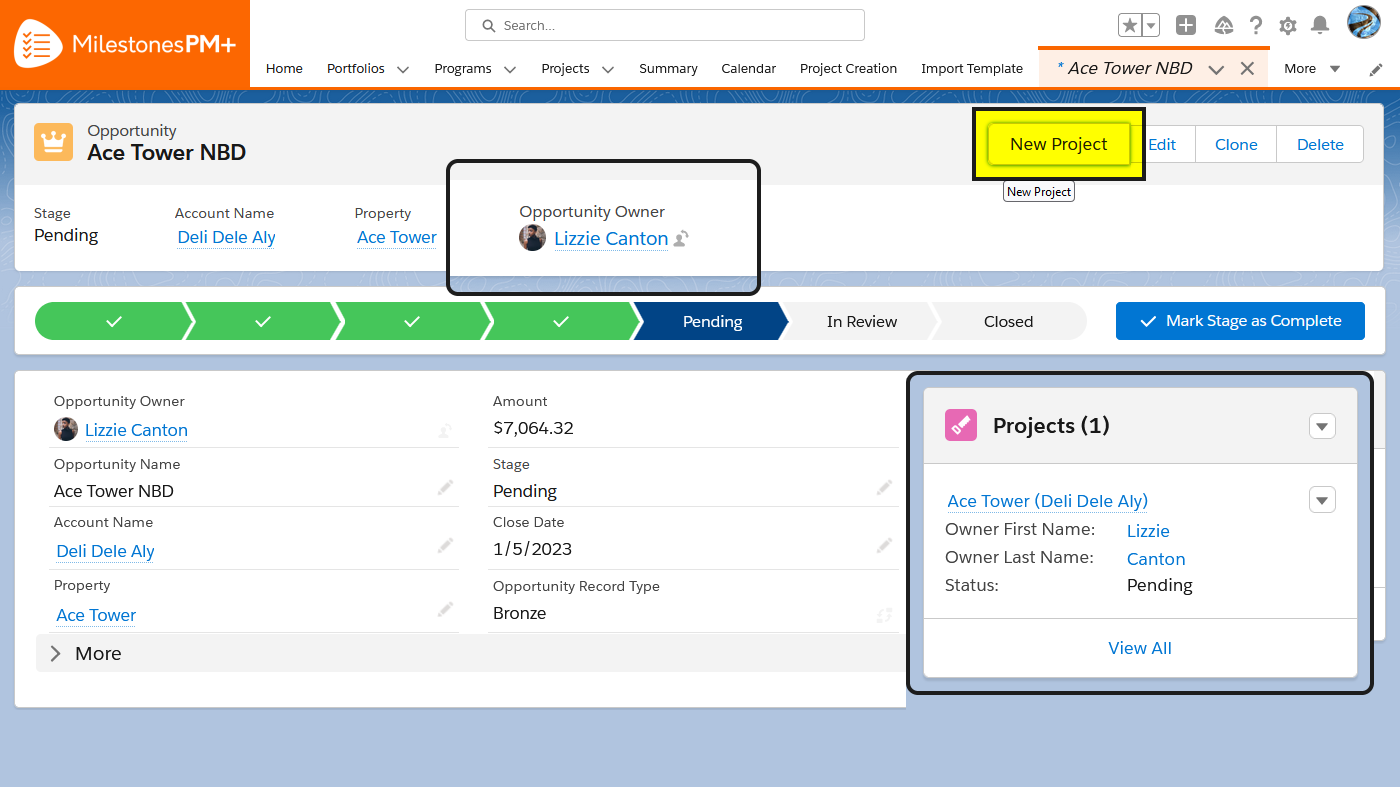Click the first completed stage in path

(x=113, y=321)
